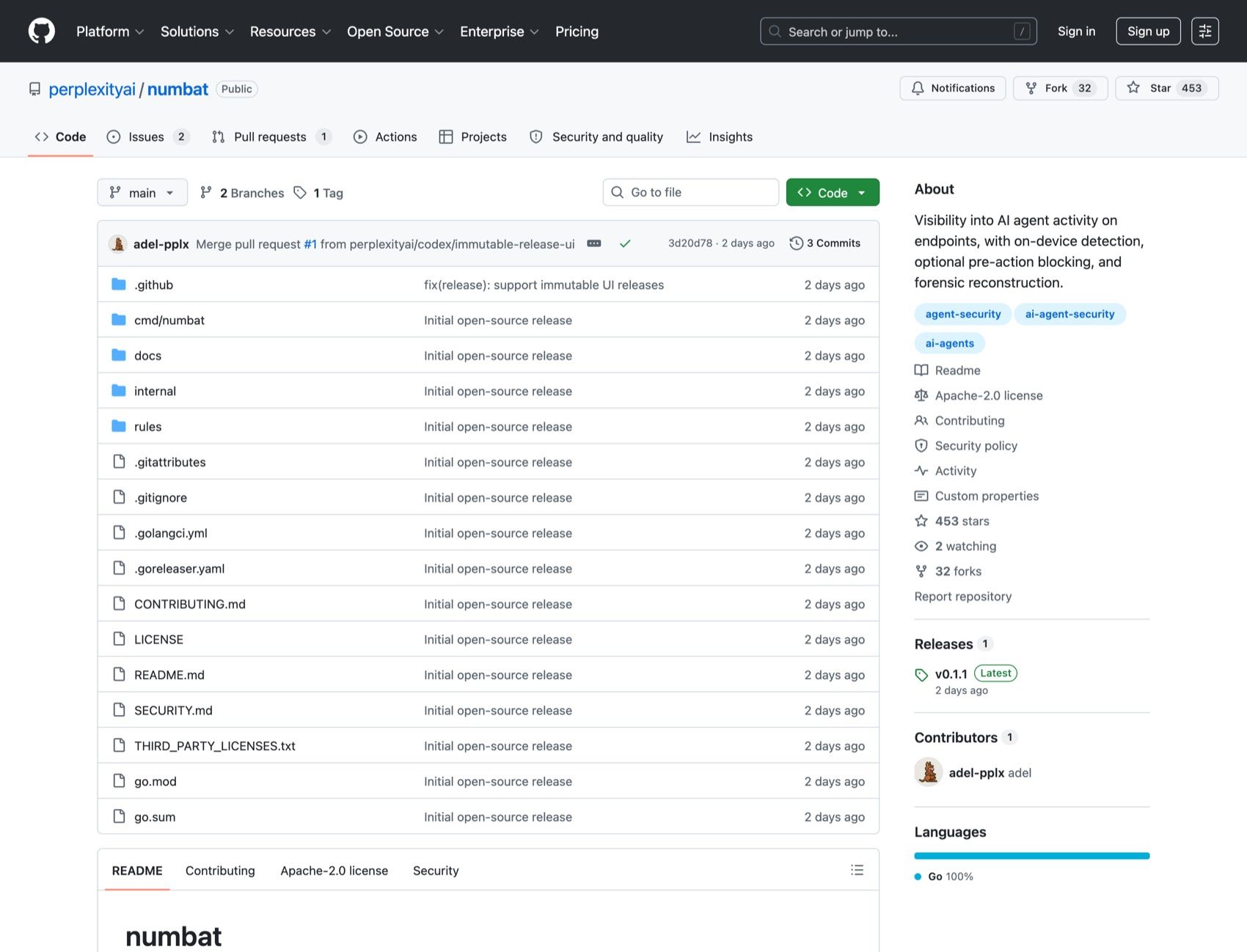Click the Notifications bell button
Image resolution: width=1247 pixels, height=952 pixels.
pyautogui.click(x=952, y=88)
